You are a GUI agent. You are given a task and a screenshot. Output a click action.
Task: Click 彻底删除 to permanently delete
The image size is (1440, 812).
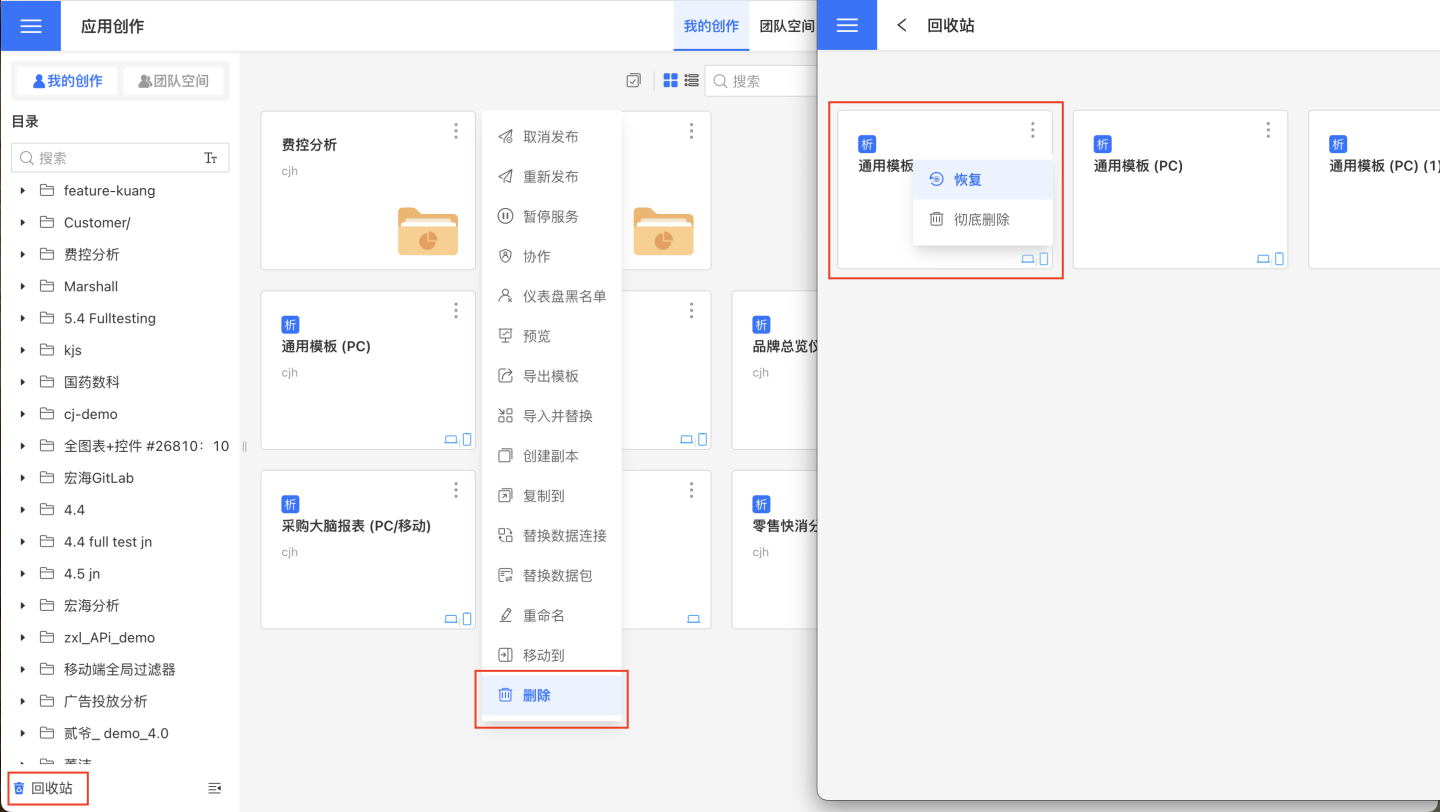(981, 219)
